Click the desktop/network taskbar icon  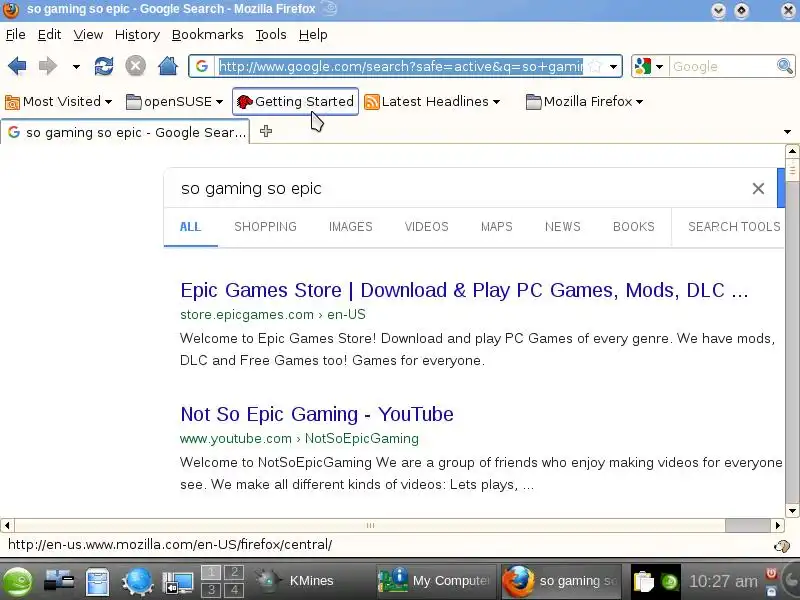click(x=59, y=581)
